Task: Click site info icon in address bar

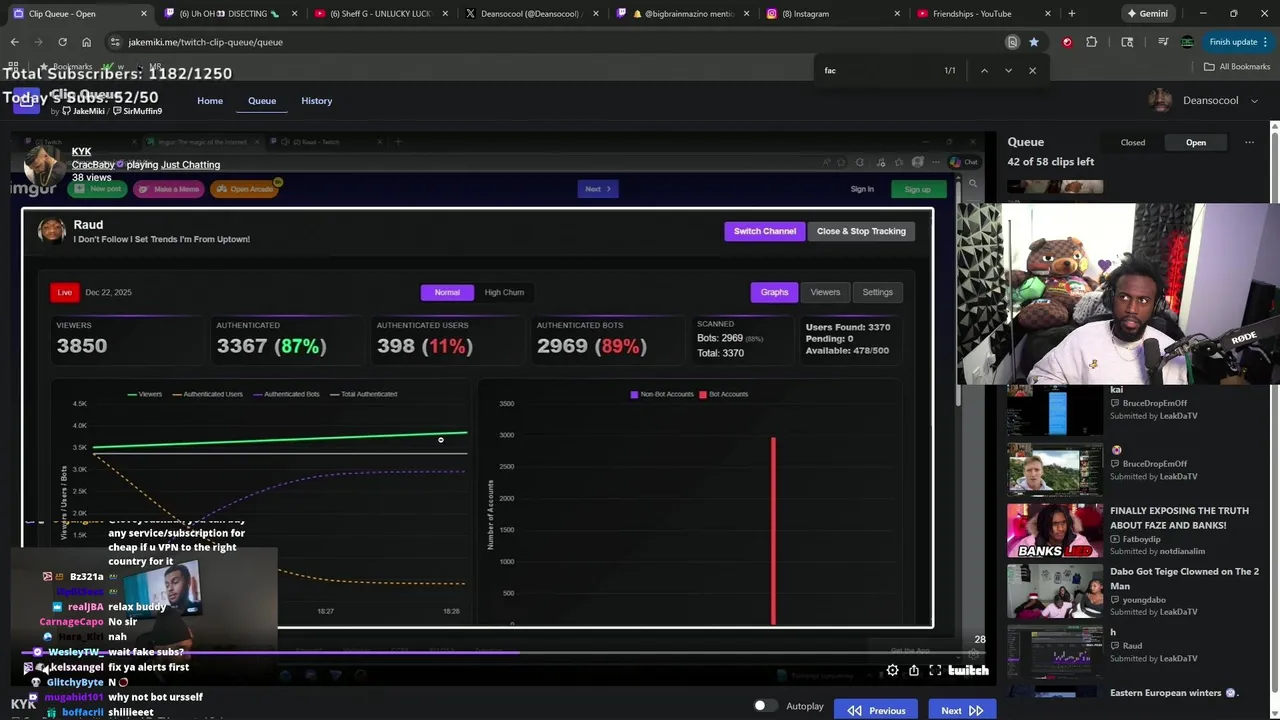Action: (x=115, y=42)
